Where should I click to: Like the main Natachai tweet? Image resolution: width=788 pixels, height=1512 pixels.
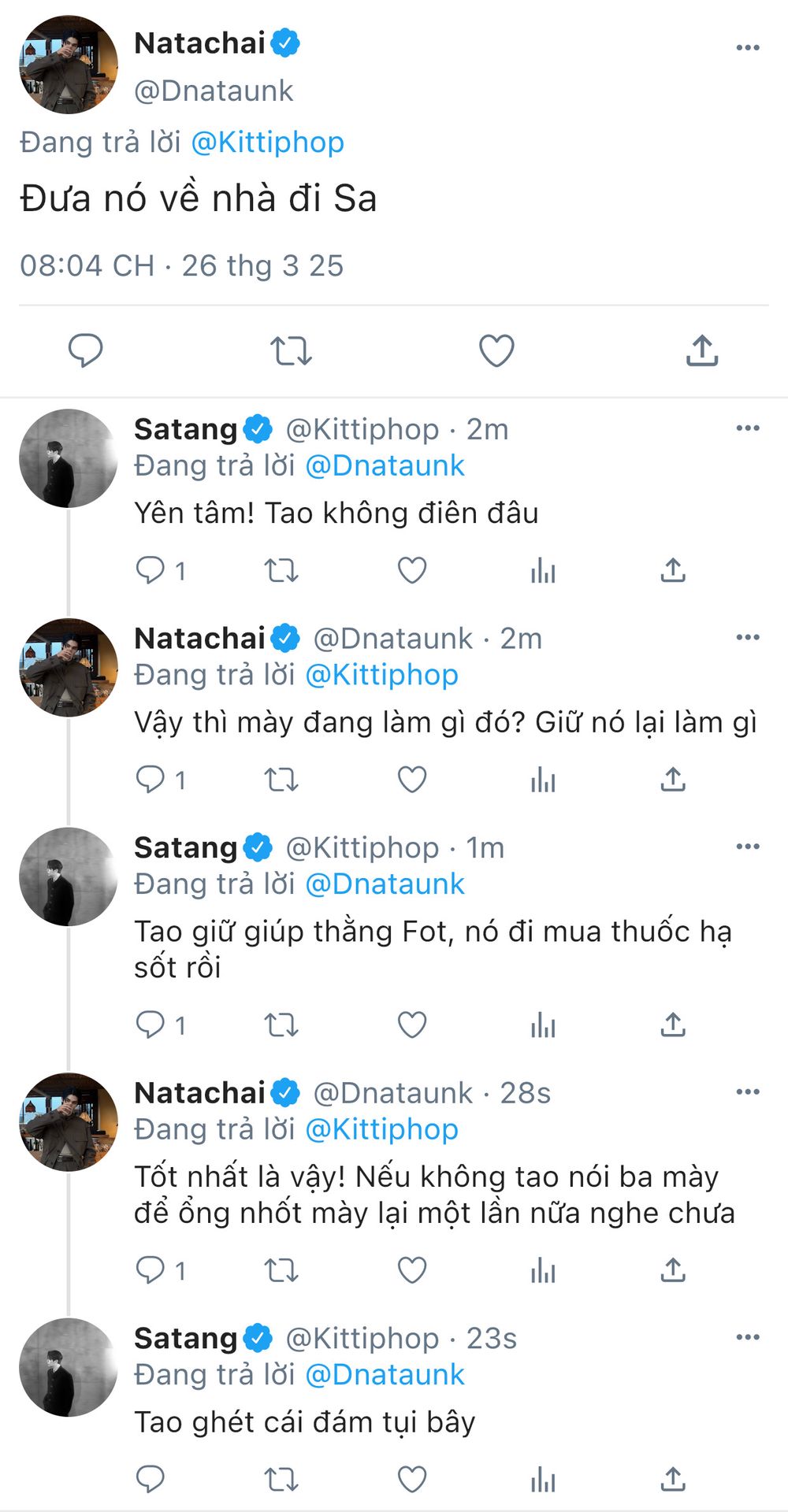(x=496, y=350)
